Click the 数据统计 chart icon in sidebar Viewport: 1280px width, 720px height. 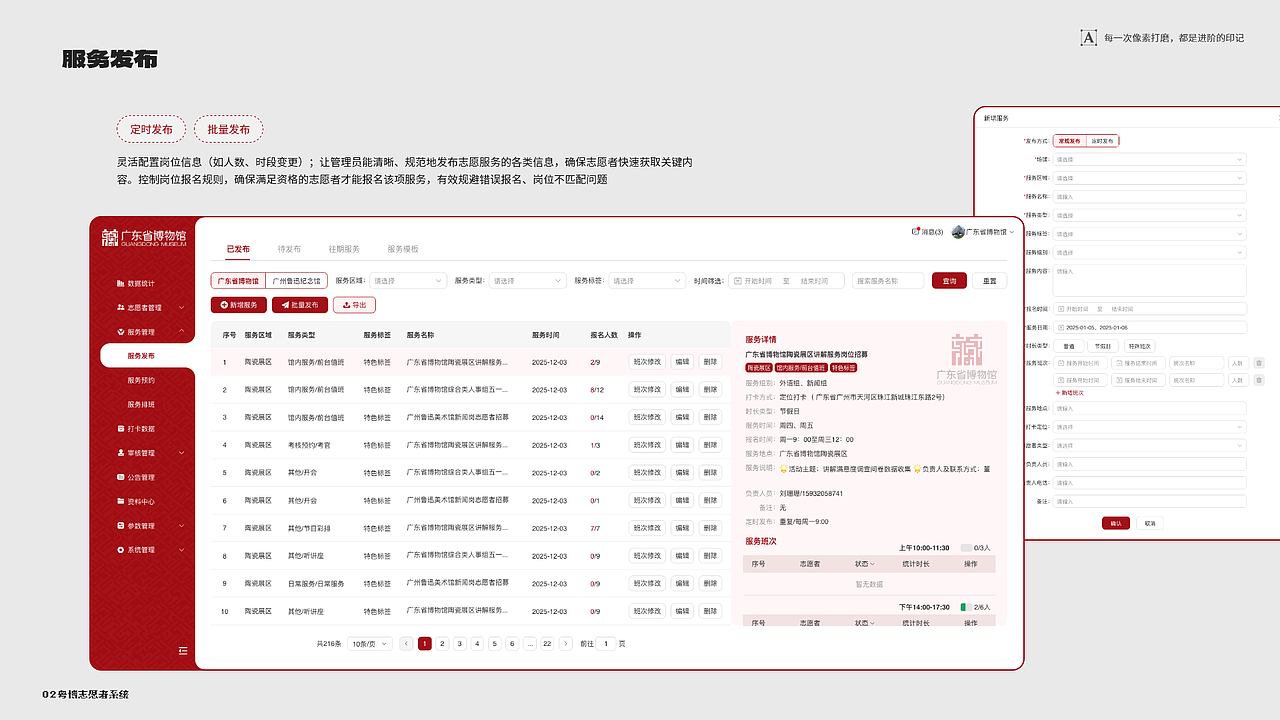(120, 283)
